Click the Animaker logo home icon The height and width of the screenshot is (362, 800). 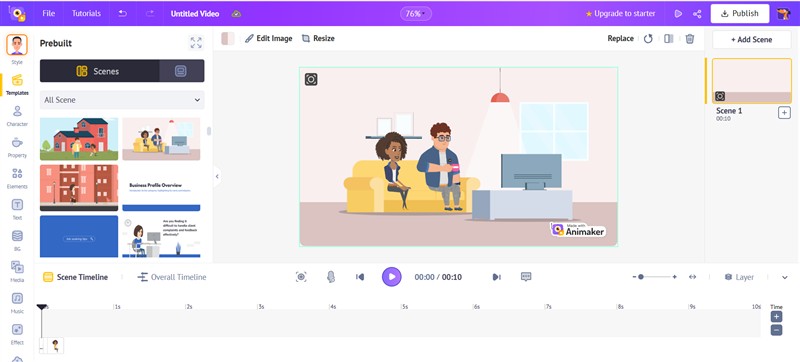click(x=17, y=13)
